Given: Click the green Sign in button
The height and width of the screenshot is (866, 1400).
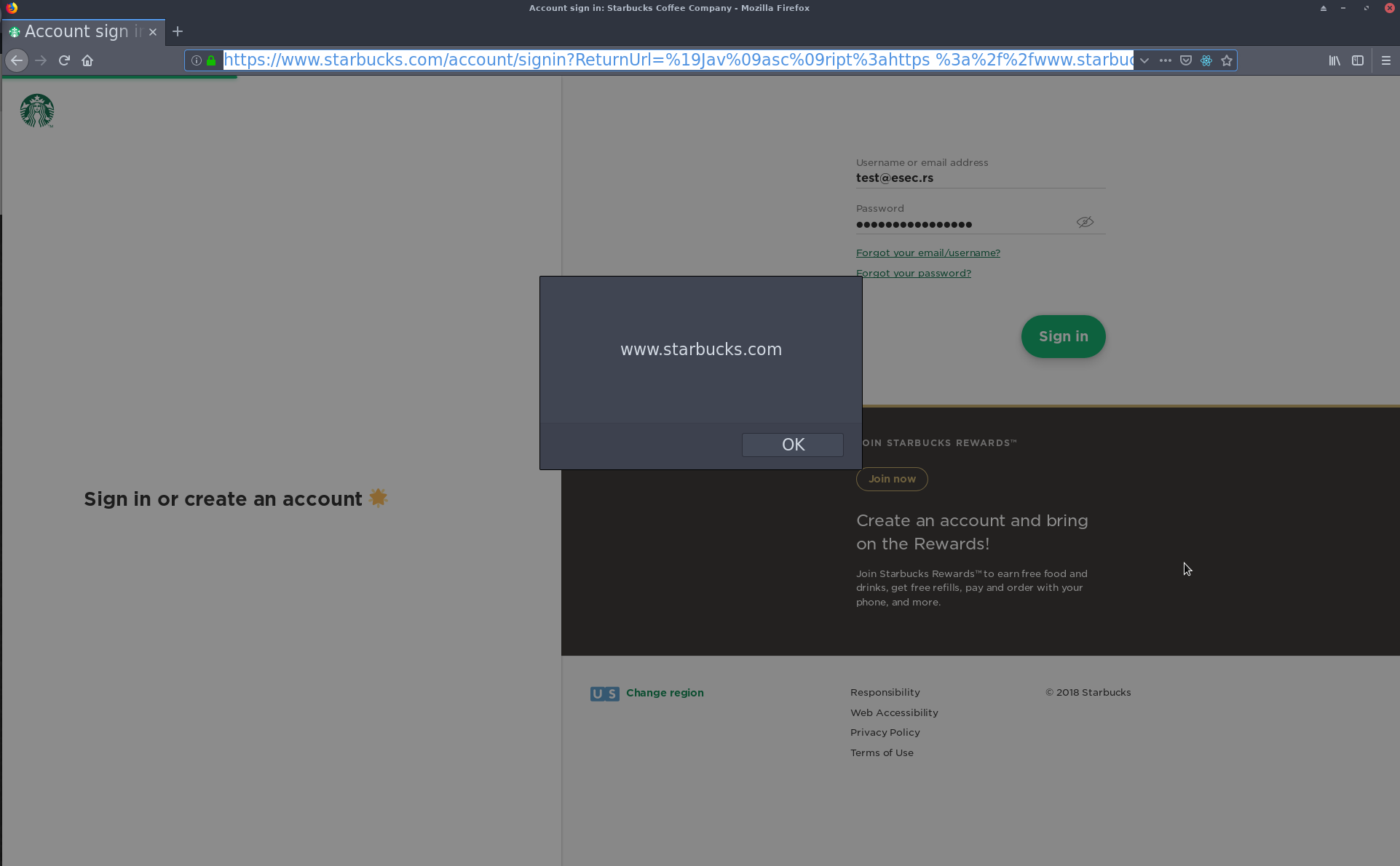Looking at the screenshot, I should pyautogui.click(x=1063, y=336).
